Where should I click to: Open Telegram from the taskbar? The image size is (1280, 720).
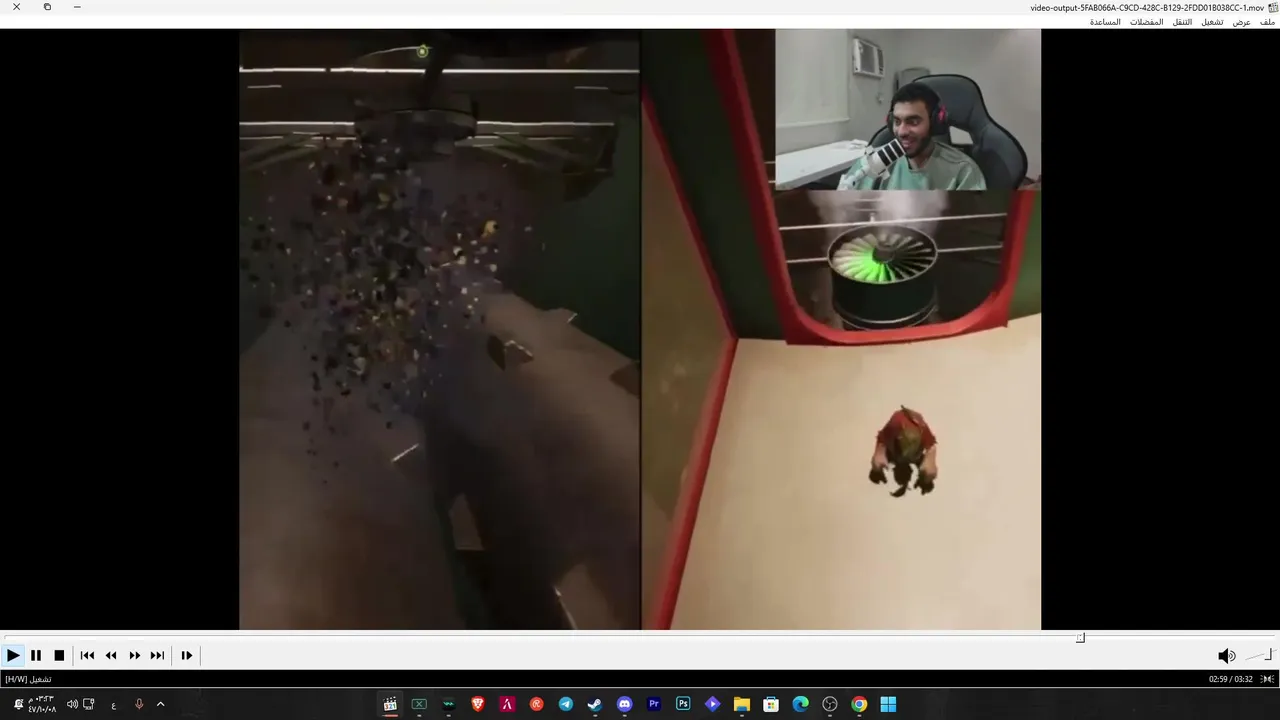click(x=566, y=704)
